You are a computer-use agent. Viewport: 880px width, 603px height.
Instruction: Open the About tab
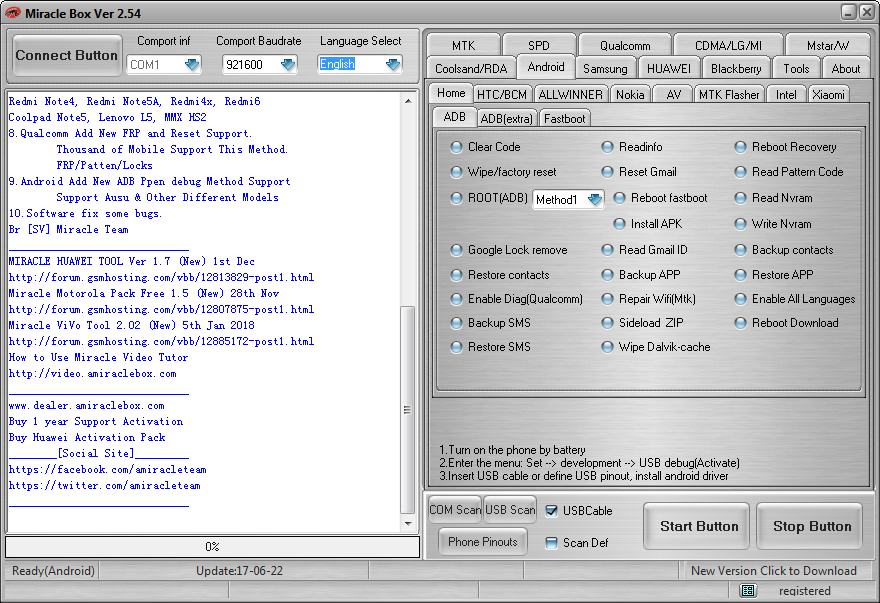pos(845,68)
